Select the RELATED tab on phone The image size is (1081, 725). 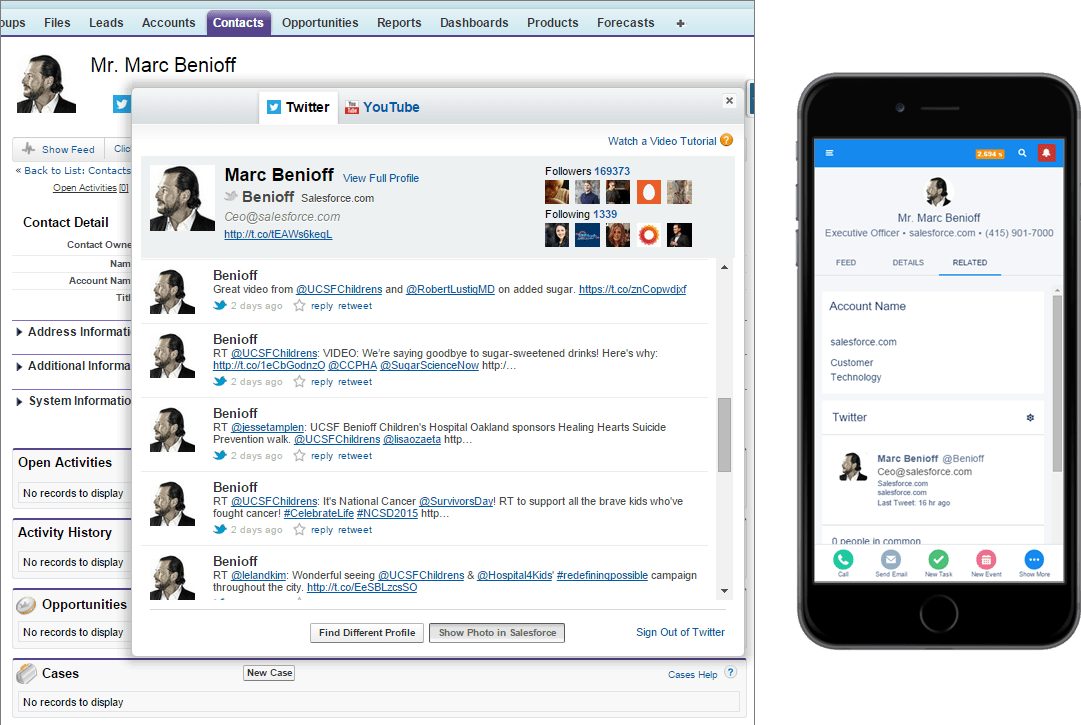pos(969,263)
